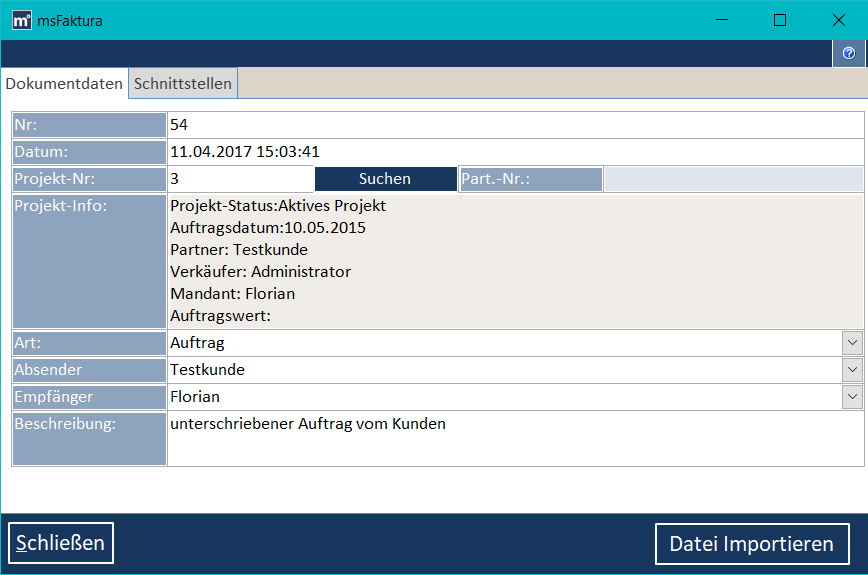The width and height of the screenshot is (868, 575).
Task: Click the empty Part.-Nr. input field
Action: tap(733, 179)
